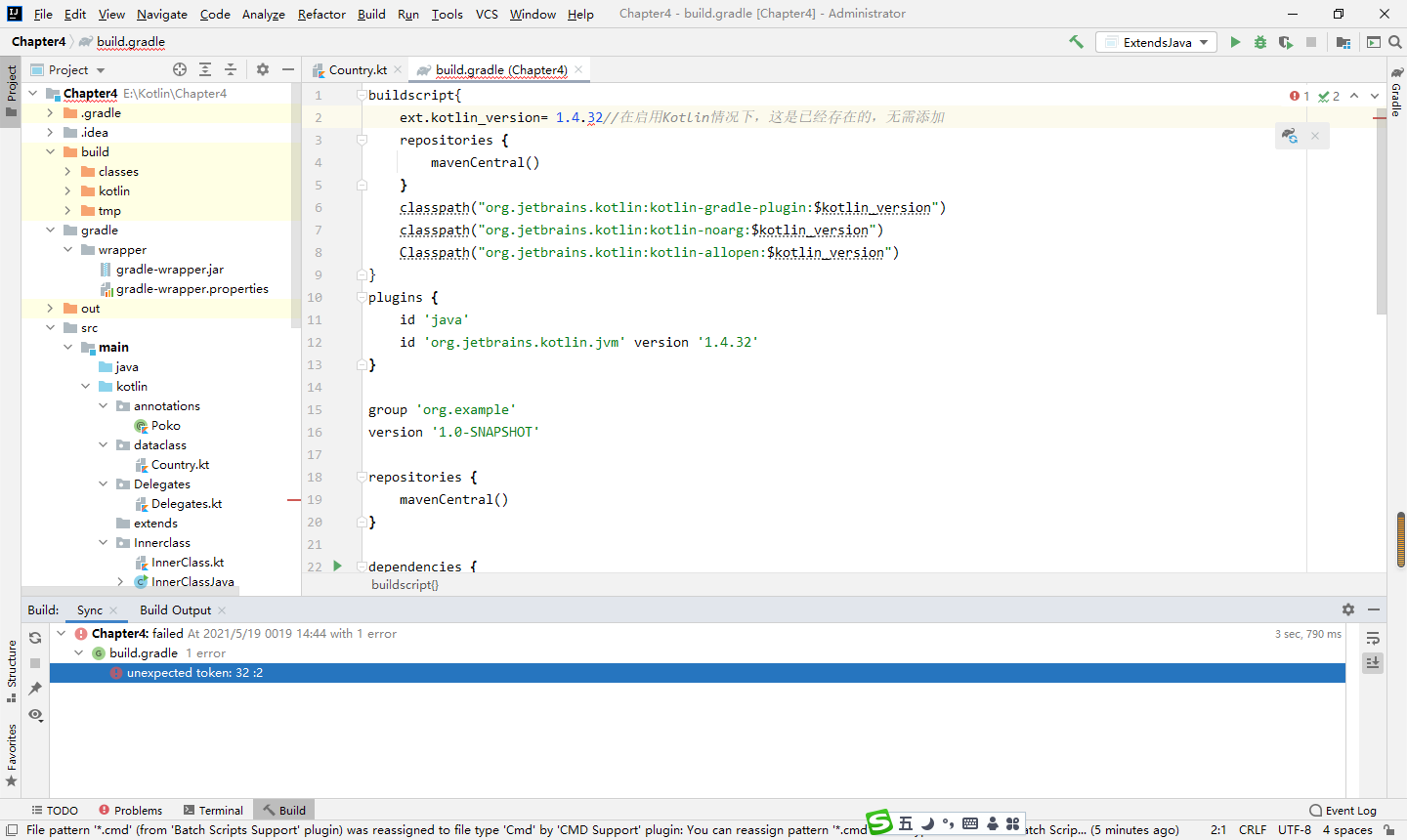Fold the buildscript block at line 1
Screen dimensions: 1407x840
[x=362, y=95]
